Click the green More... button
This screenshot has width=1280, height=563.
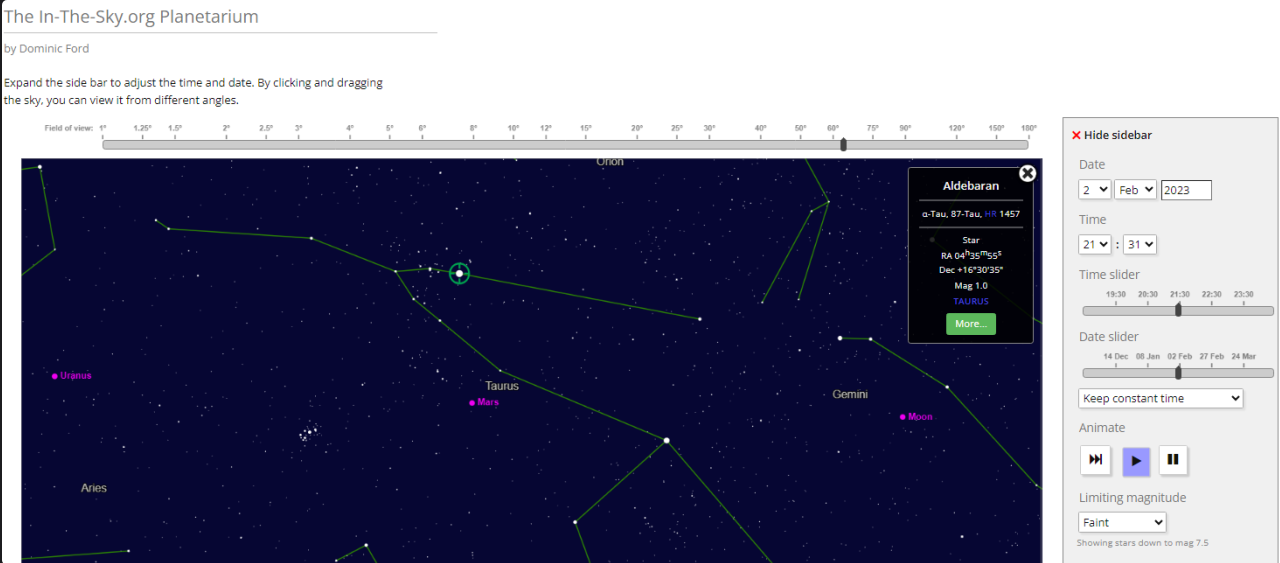click(970, 324)
